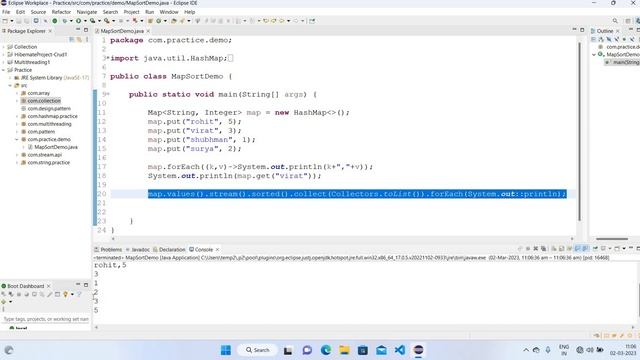This screenshot has height=360, width=640.
Task: Open the Mail app from the taskbar
Action: point(381,350)
